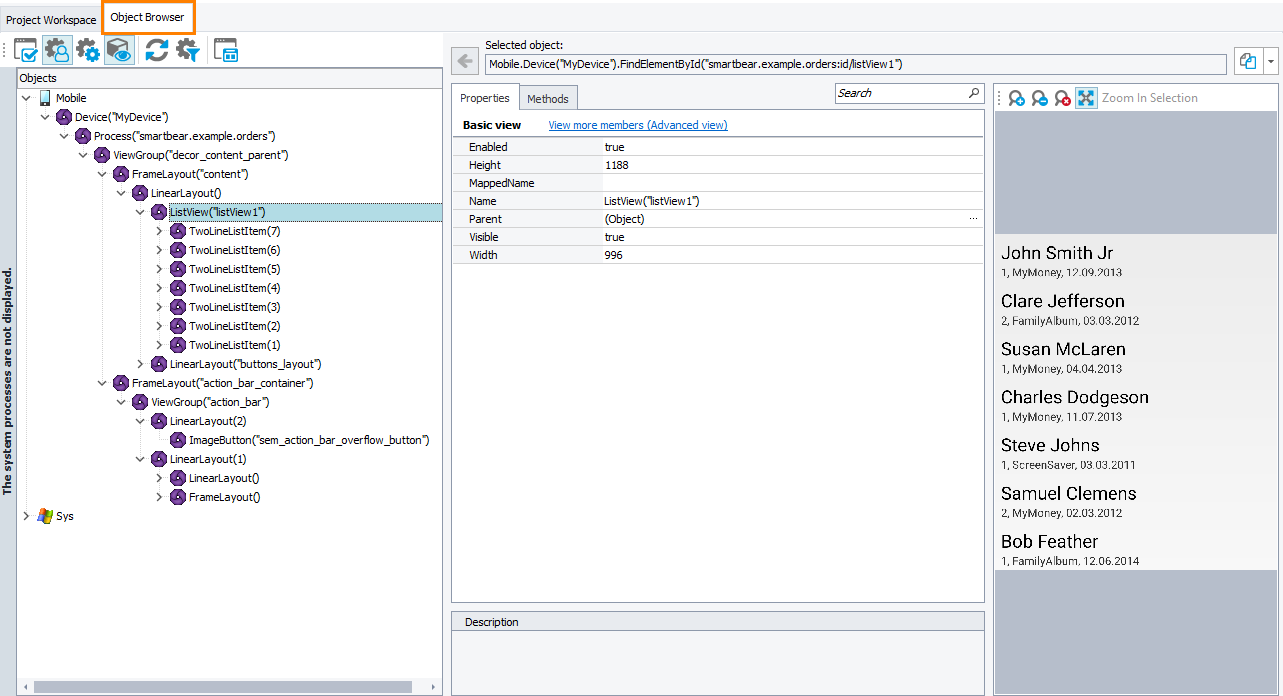Open the Project Workspace tab
Viewport: 1283px width, 696px height.
(x=50, y=18)
